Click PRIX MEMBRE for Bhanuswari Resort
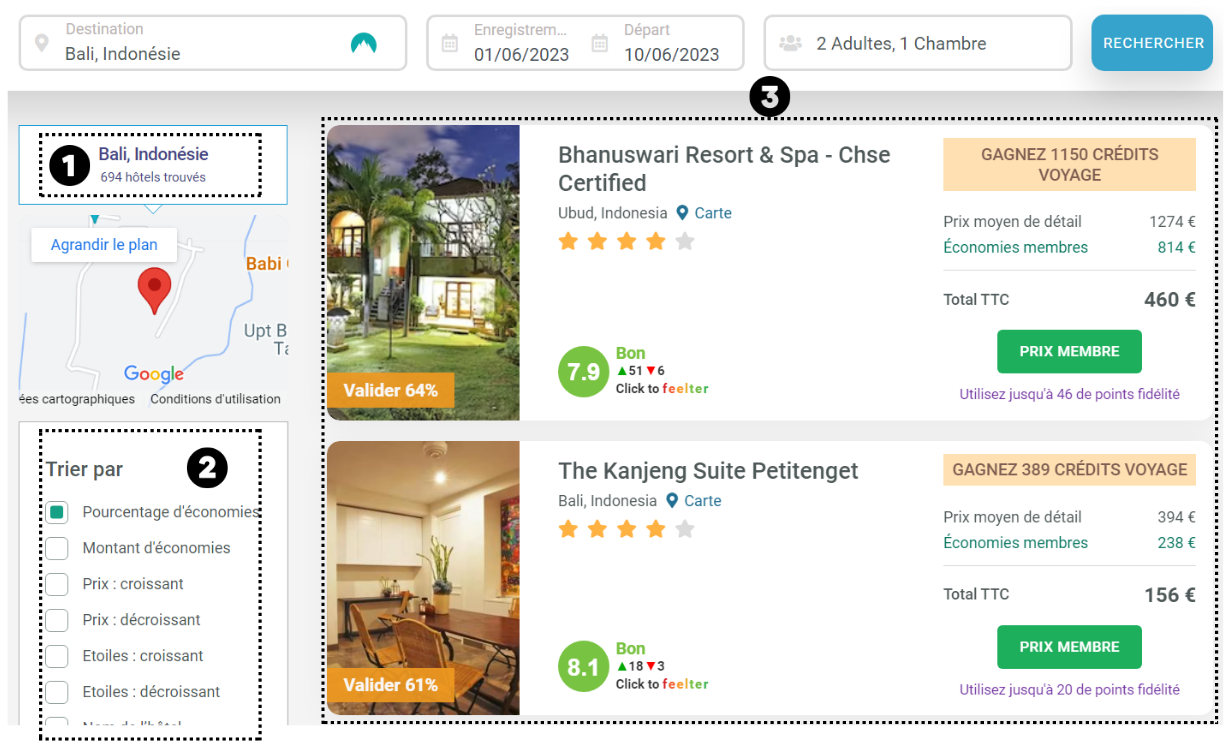 click(x=1069, y=352)
